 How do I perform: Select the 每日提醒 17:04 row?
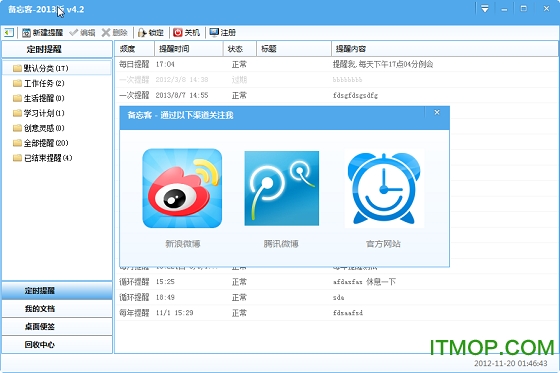[x=336, y=64]
